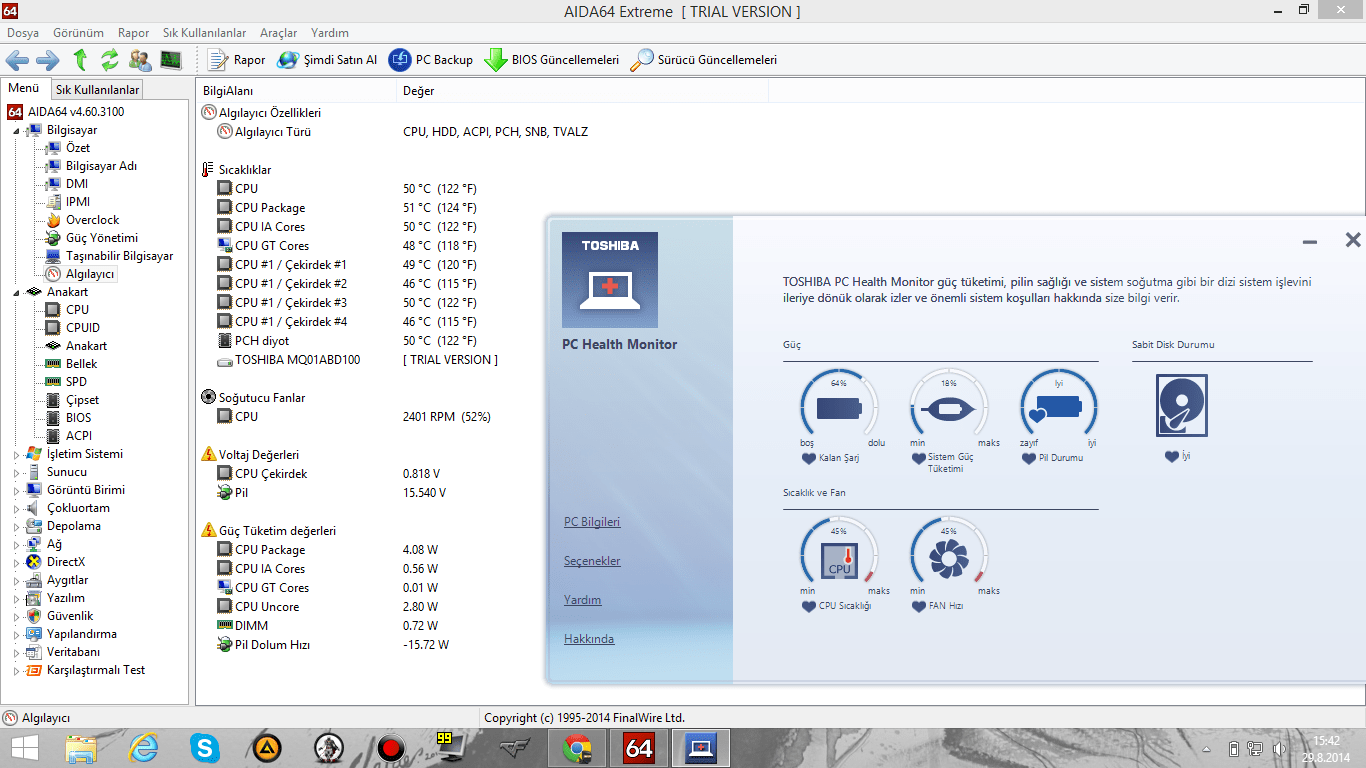Collapse the Bilgisayar tree node
This screenshot has width=1366, height=768.
16,130
